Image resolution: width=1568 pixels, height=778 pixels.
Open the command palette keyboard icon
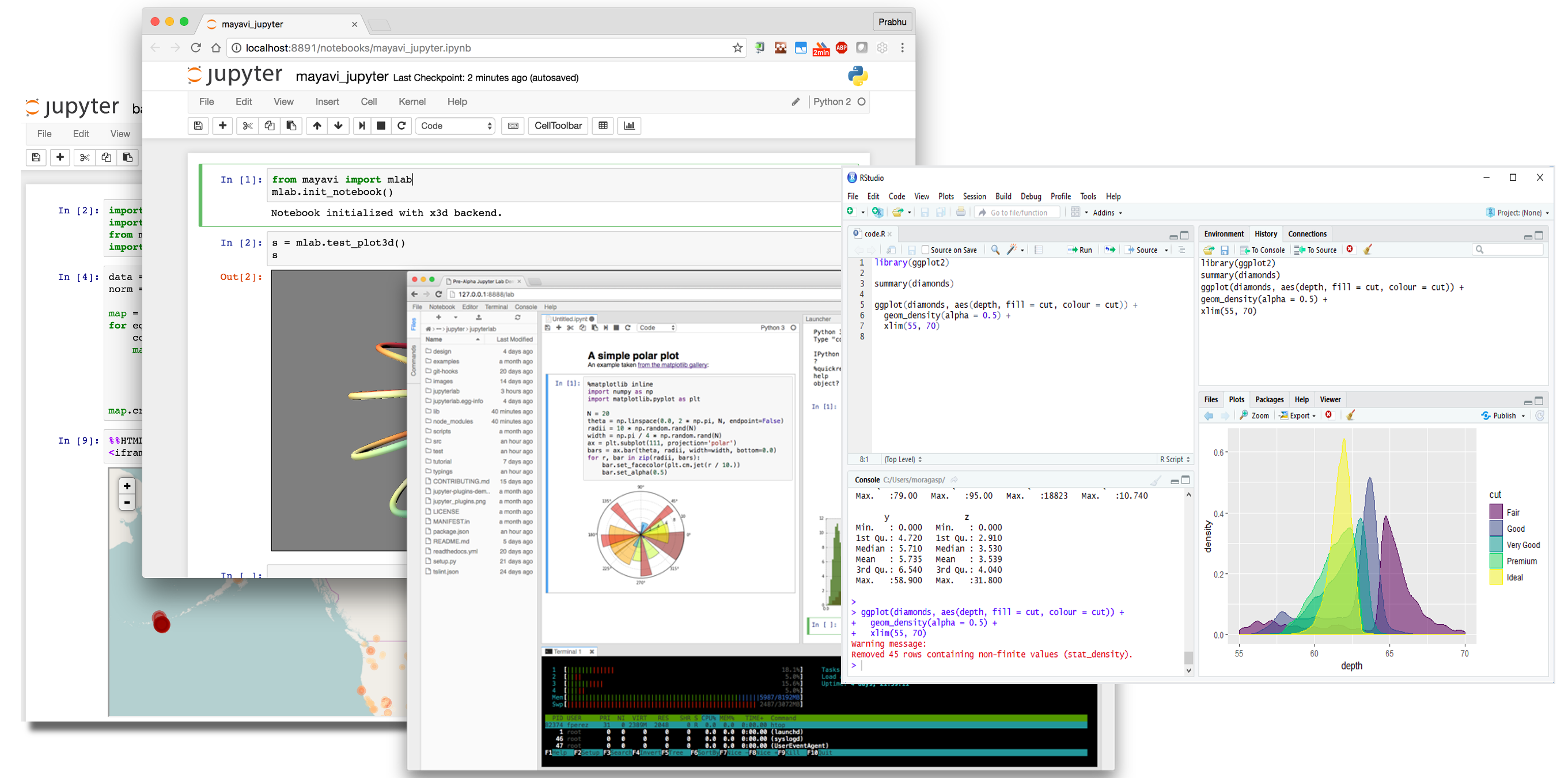pos(513,126)
